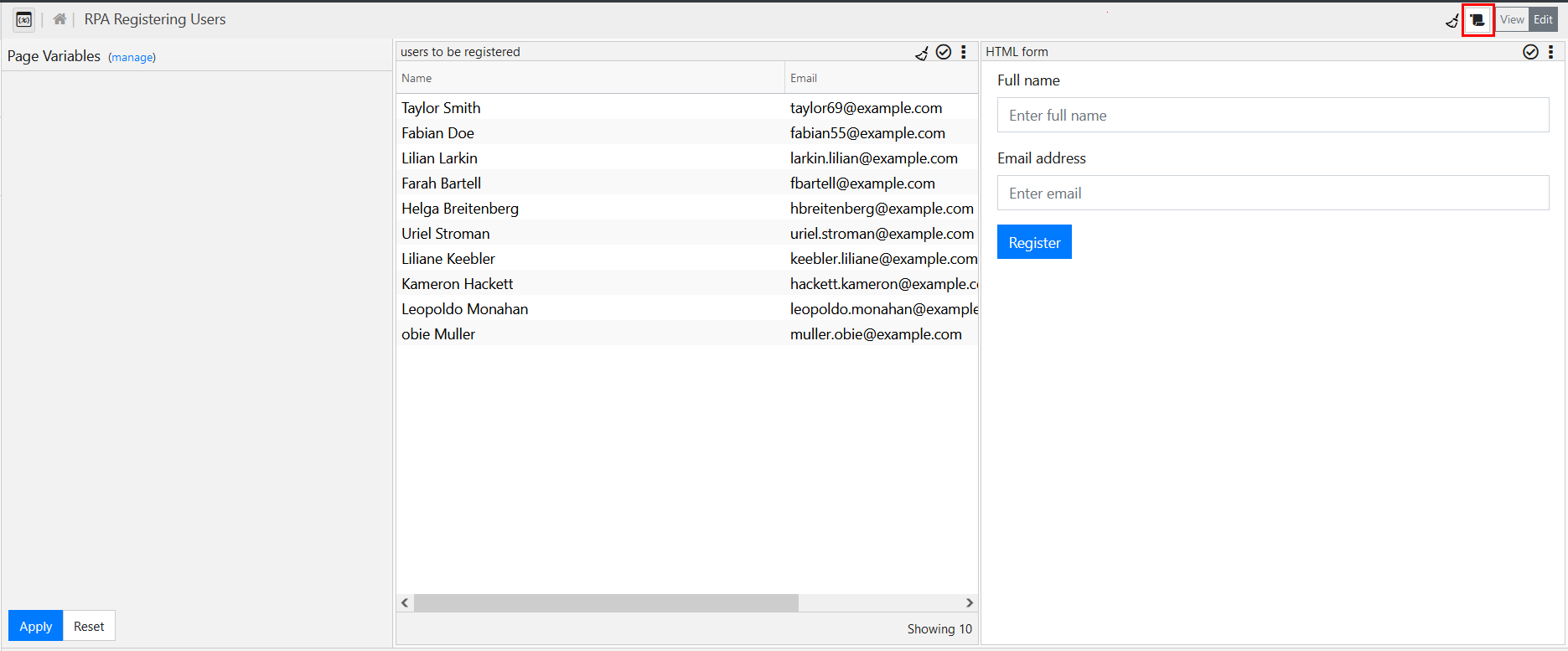Click email fbartell@example.com
The height and width of the screenshot is (651, 1568).
pos(862,183)
